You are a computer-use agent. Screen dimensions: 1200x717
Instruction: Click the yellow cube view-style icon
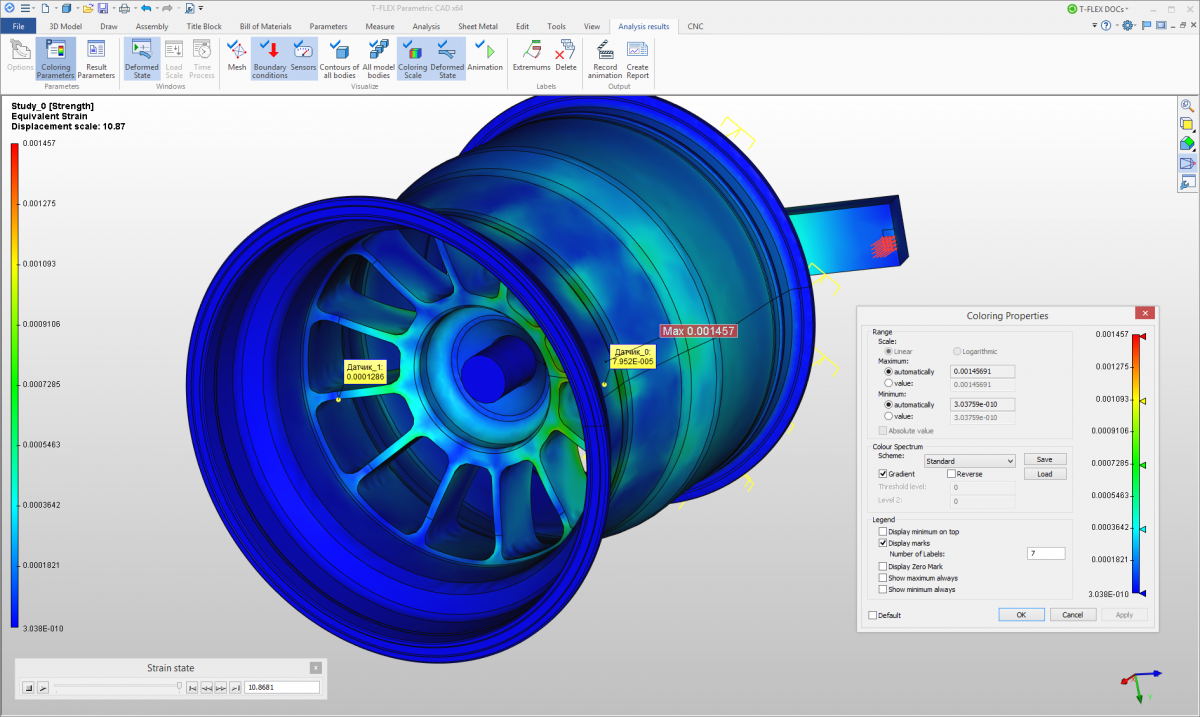[x=1187, y=124]
